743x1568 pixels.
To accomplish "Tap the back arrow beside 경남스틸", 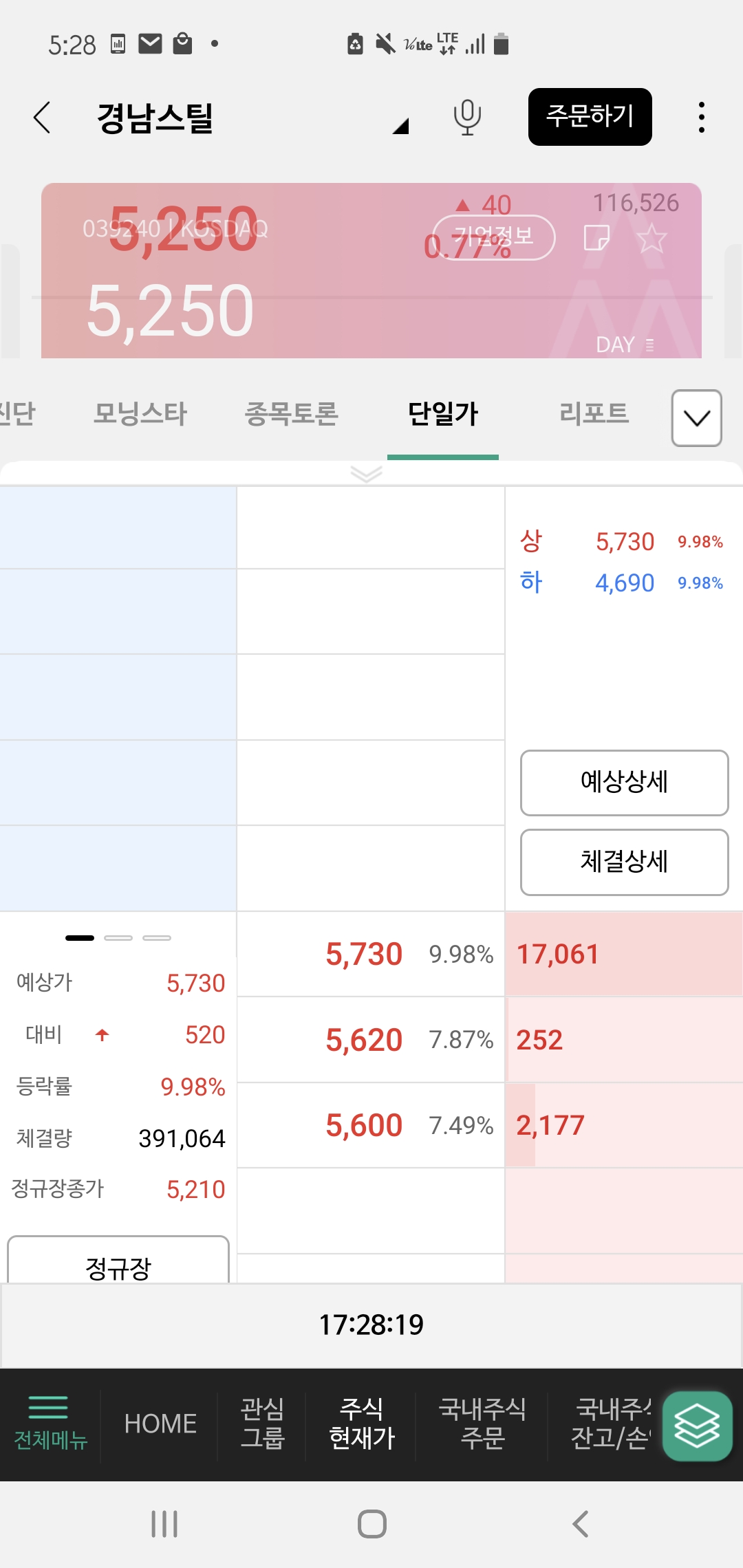I will [43, 118].
